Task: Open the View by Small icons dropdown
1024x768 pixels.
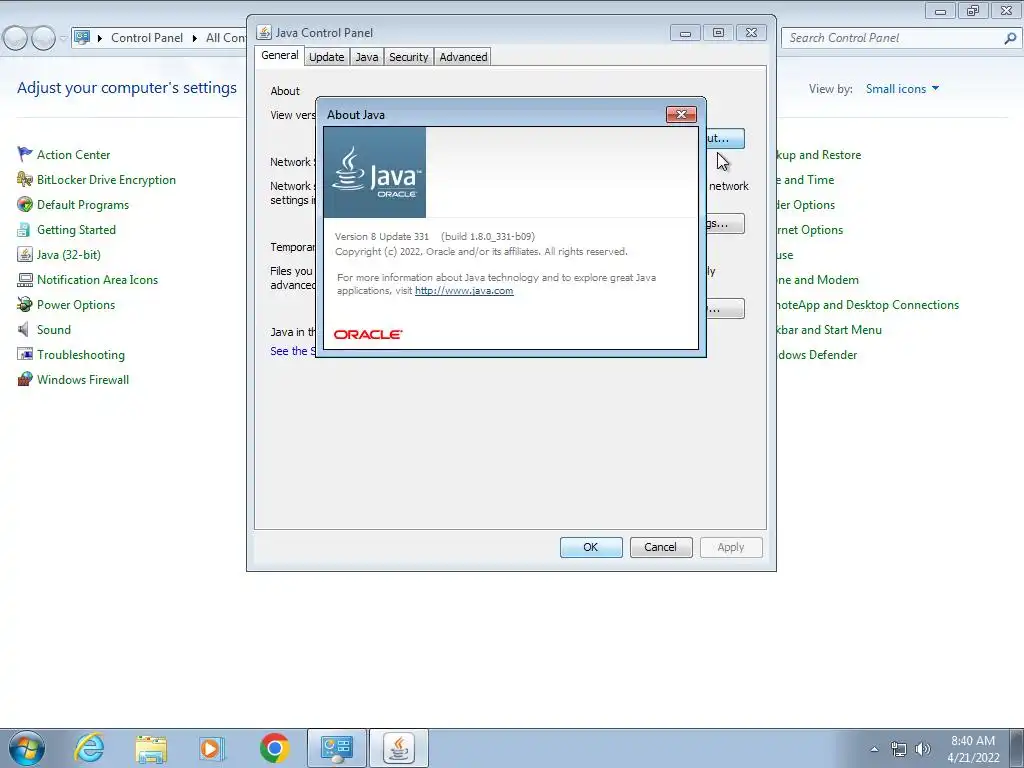Action: 902,89
